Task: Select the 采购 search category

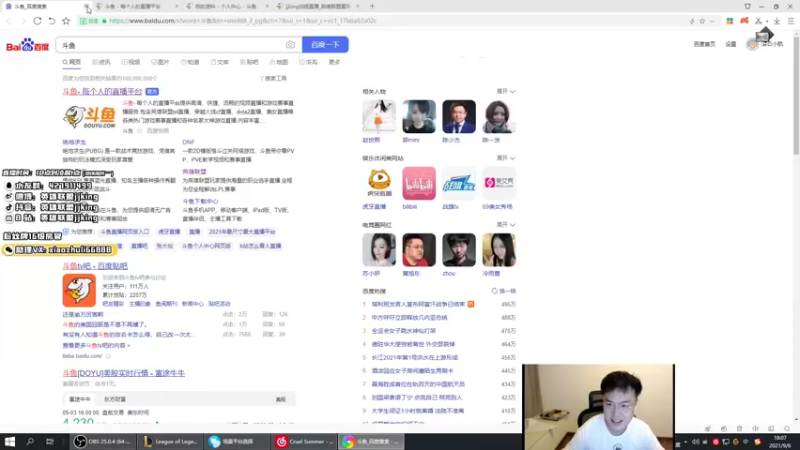Action: pos(309,62)
